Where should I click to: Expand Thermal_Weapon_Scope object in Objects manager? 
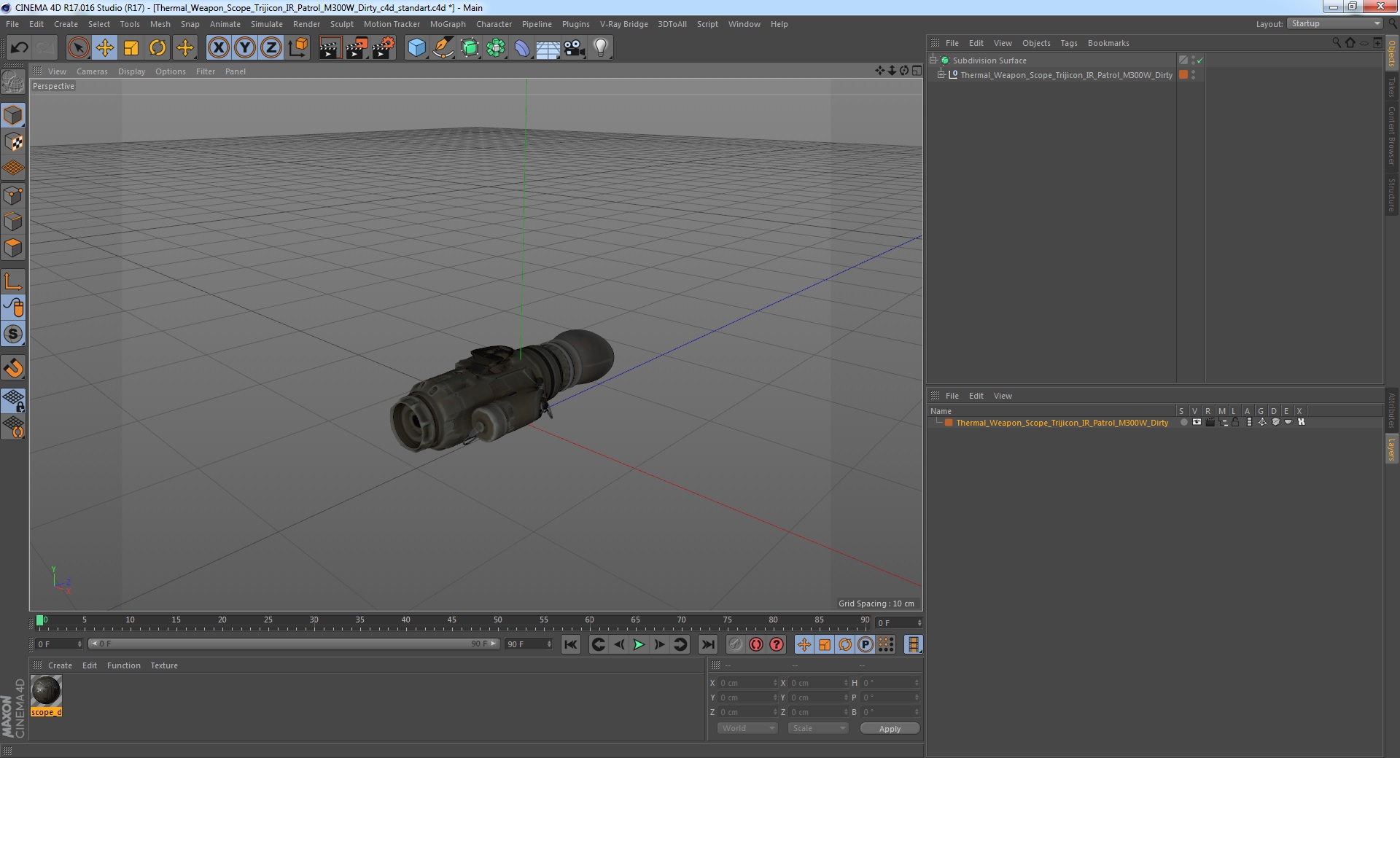pos(941,74)
